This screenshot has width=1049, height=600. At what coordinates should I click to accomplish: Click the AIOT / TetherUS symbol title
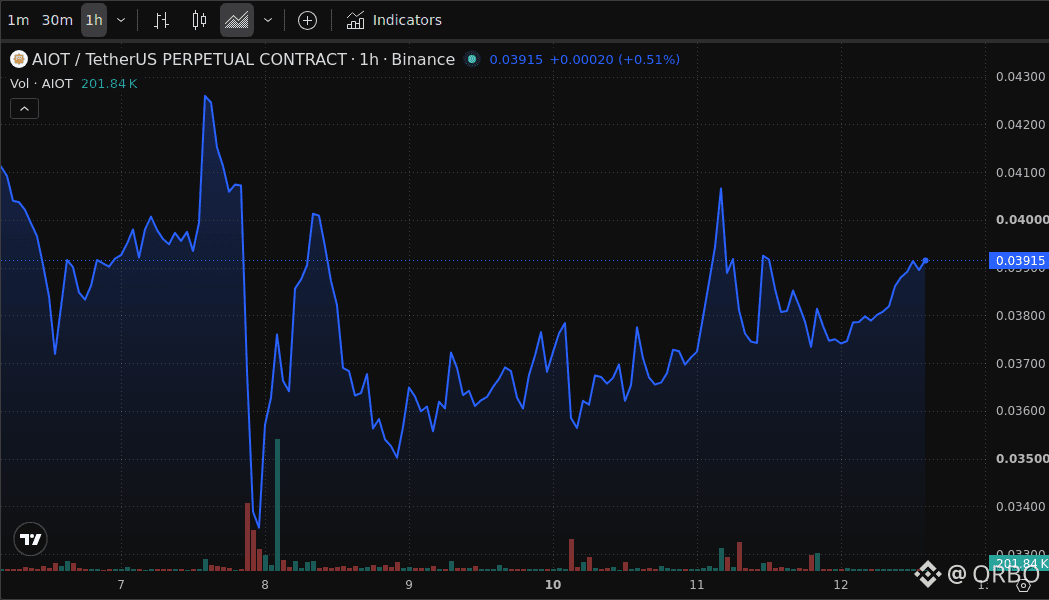244,60
